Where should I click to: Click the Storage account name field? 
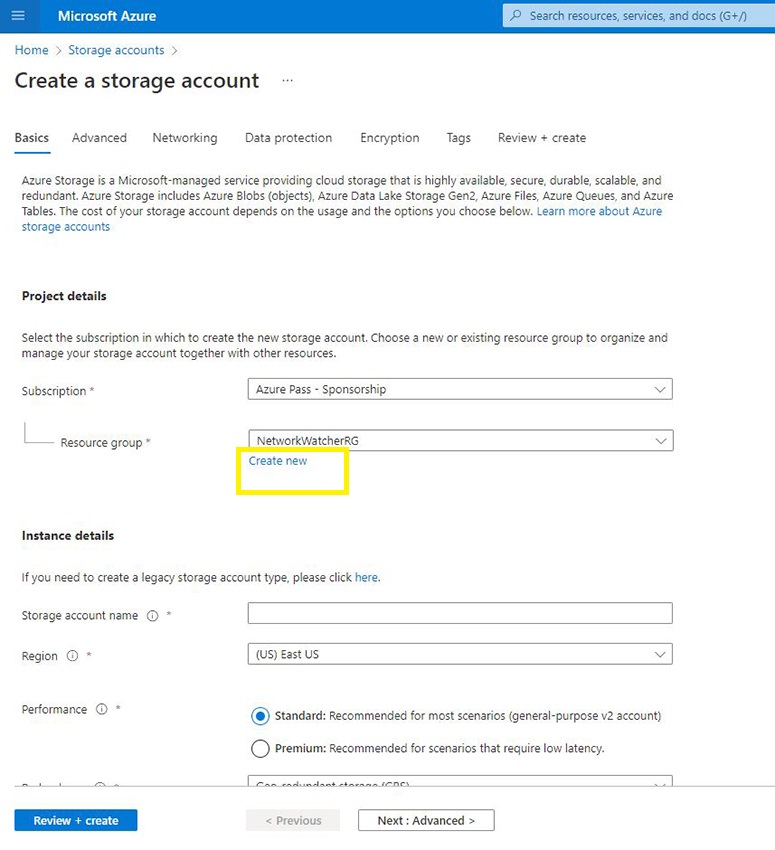click(x=459, y=613)
